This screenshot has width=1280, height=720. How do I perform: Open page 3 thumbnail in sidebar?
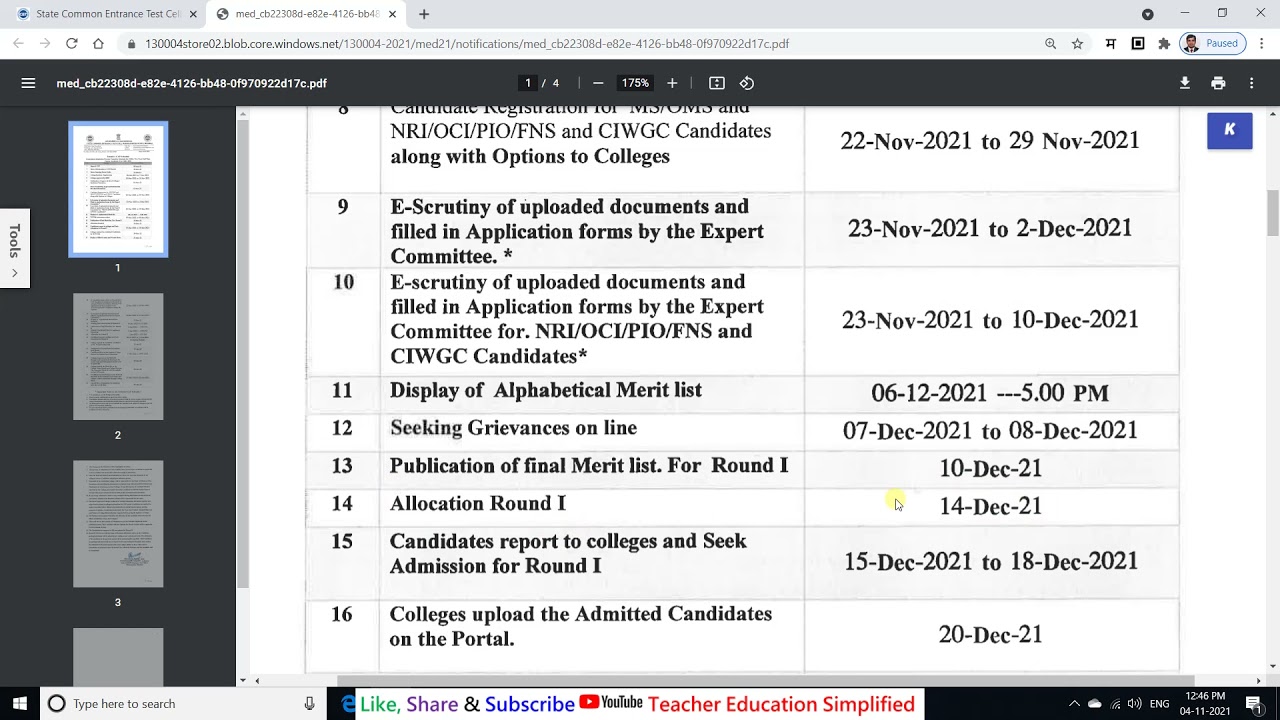point(118,523)
